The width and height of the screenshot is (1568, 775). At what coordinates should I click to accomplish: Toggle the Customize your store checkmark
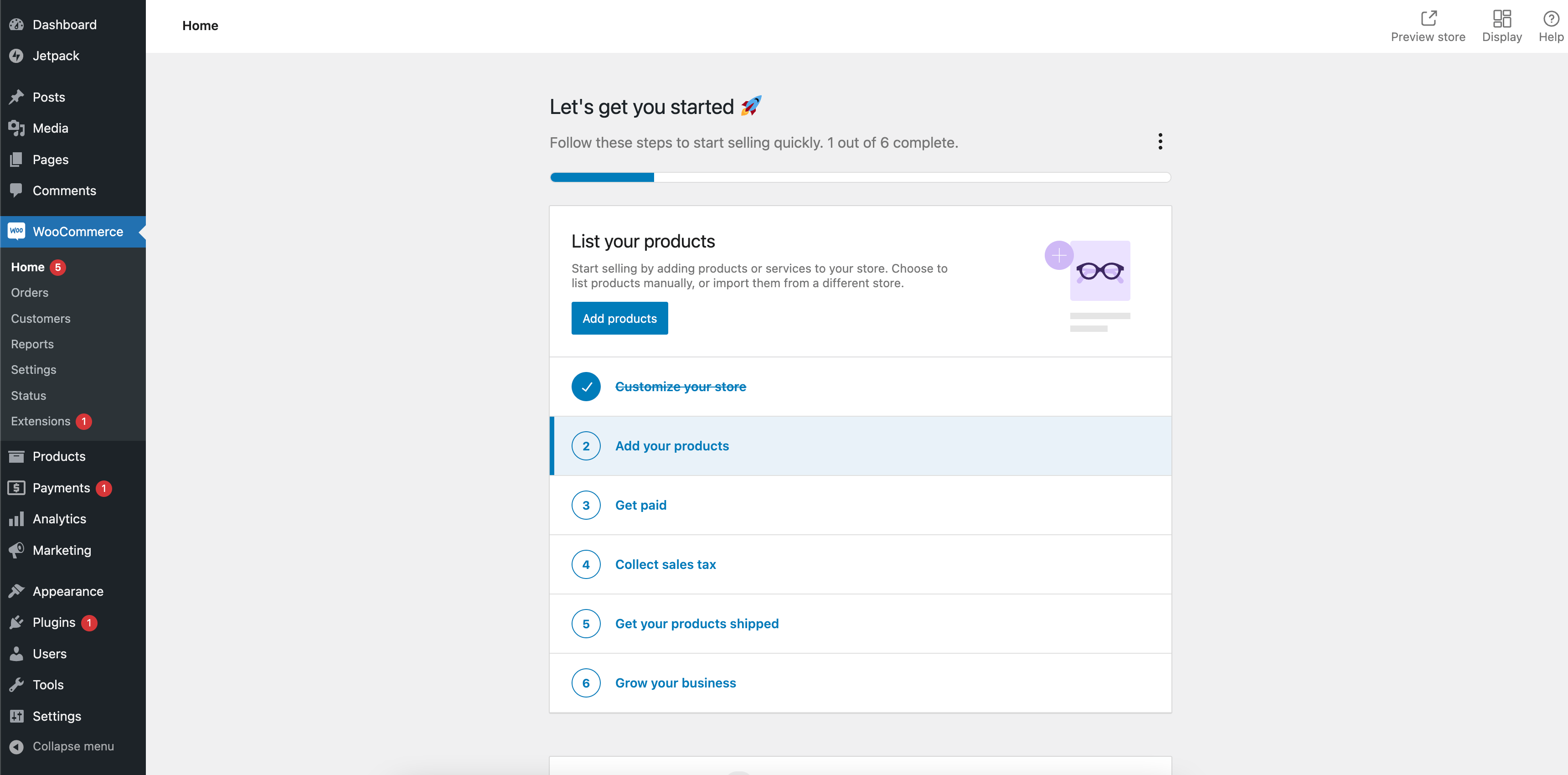point(586,386)
